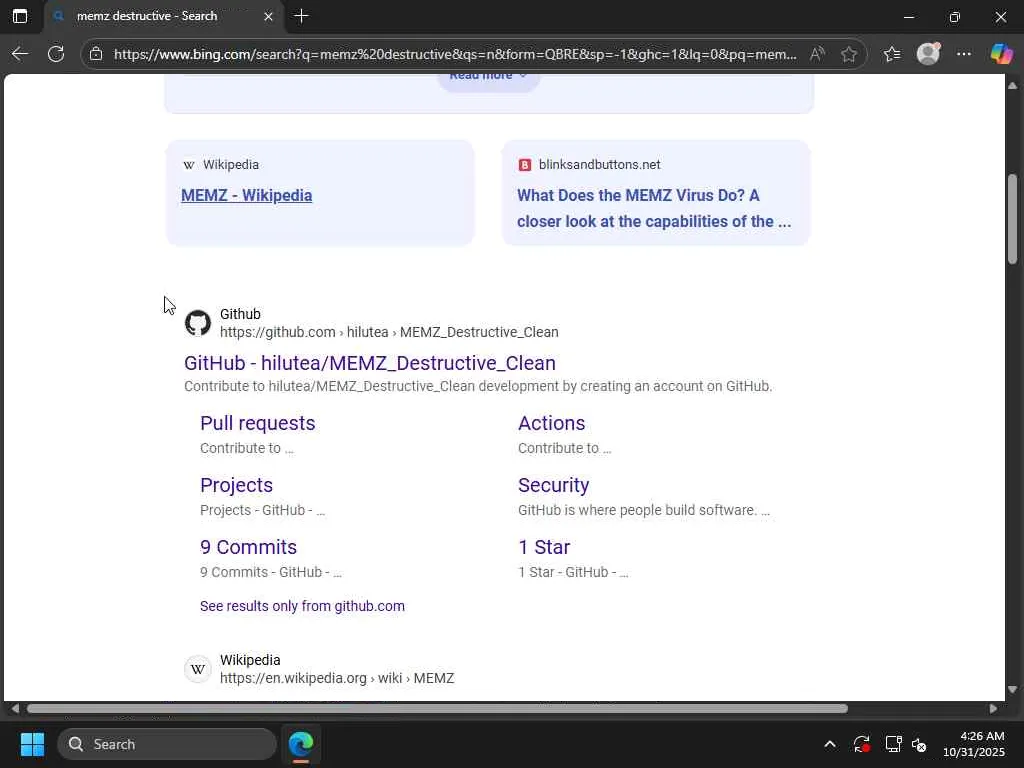Refresh the current page

click(x=56, y=54)
